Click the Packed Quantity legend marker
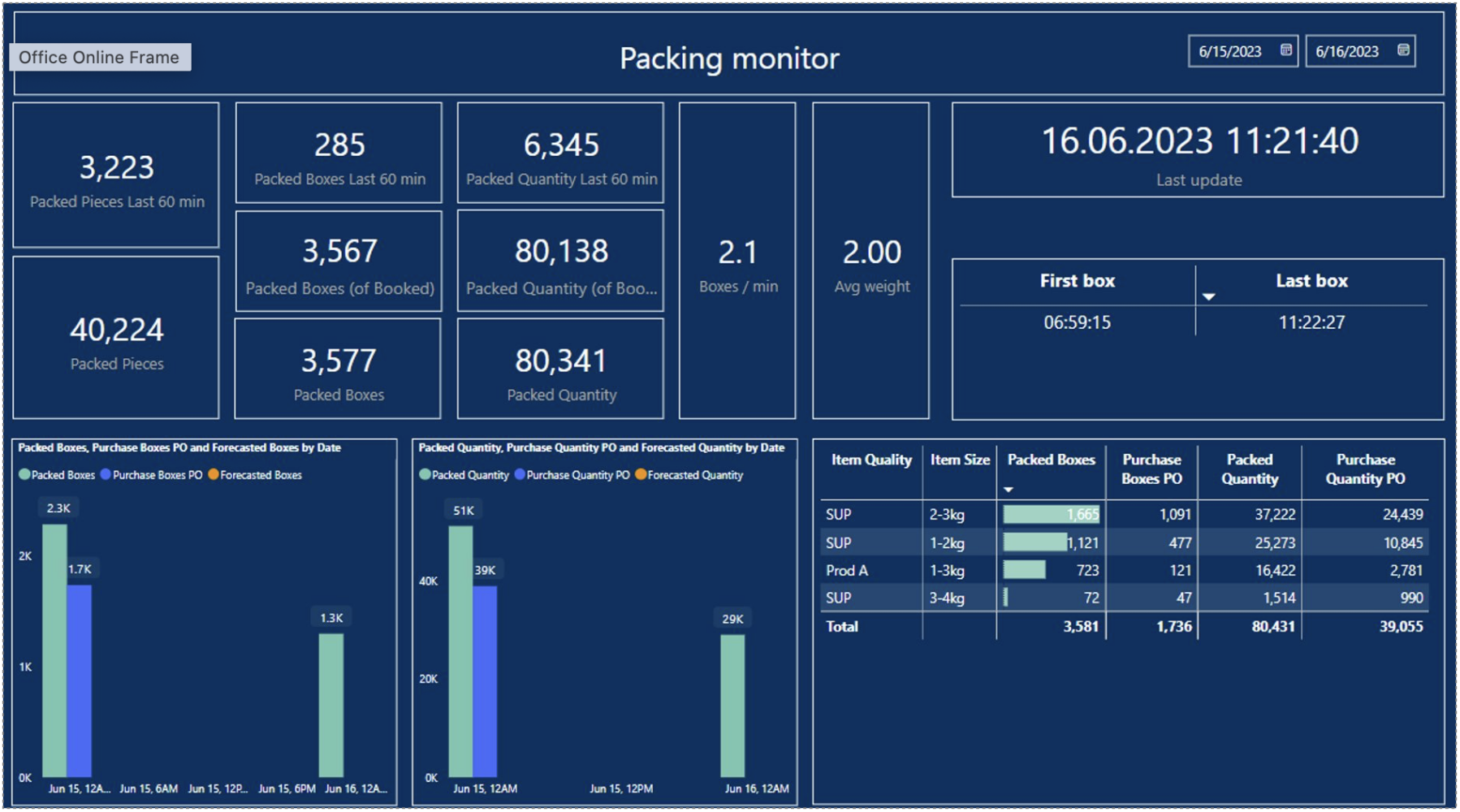 (425, 475)
